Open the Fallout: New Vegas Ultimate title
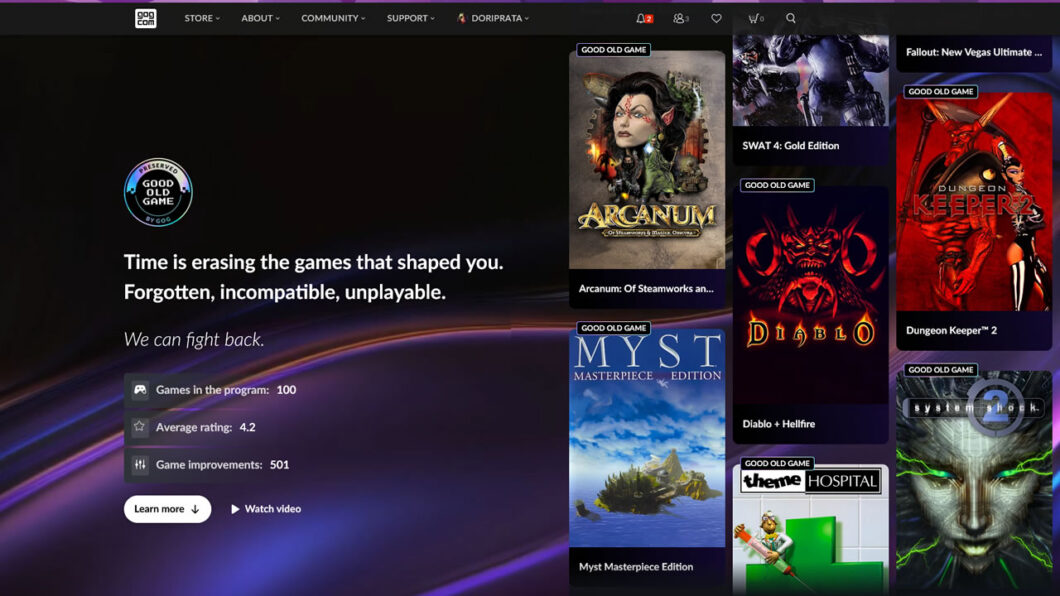Image resolution: width=1060 pixels, height=596 pixels. click(973, 52)
